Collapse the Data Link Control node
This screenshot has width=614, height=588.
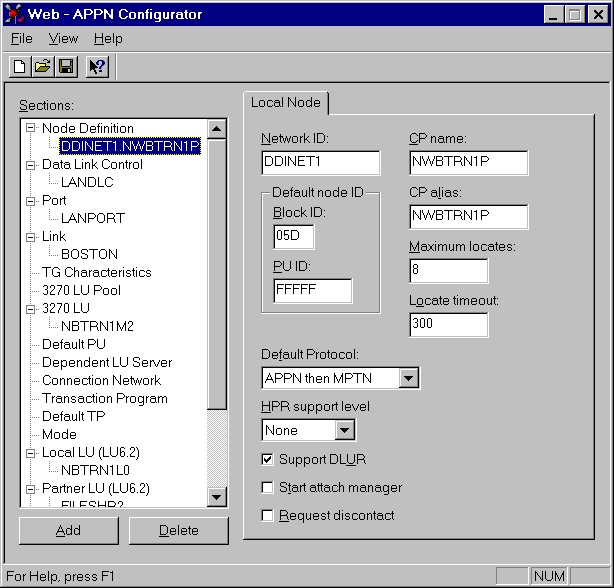31,164
